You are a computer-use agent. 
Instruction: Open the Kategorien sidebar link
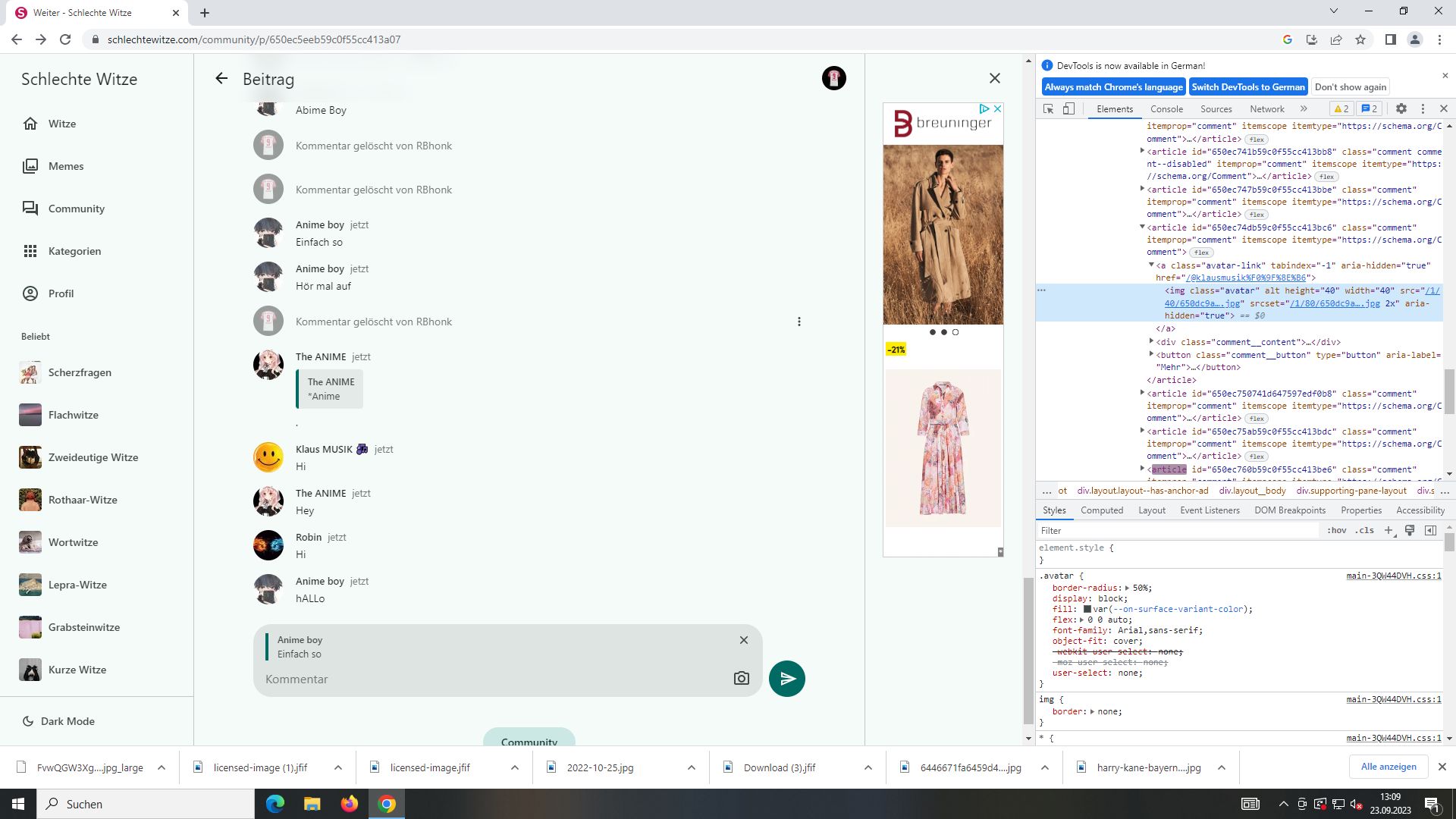click(74, 251)
